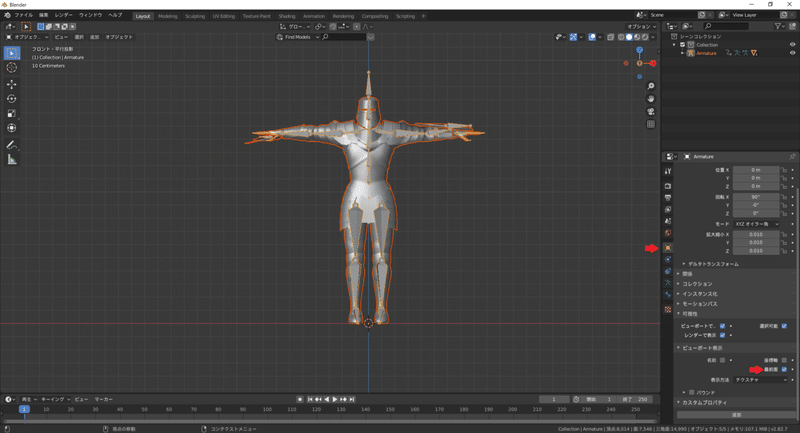
Task: Hide the Collection via its eye icon
Action: pyautogui.click(x=792, y=45)
